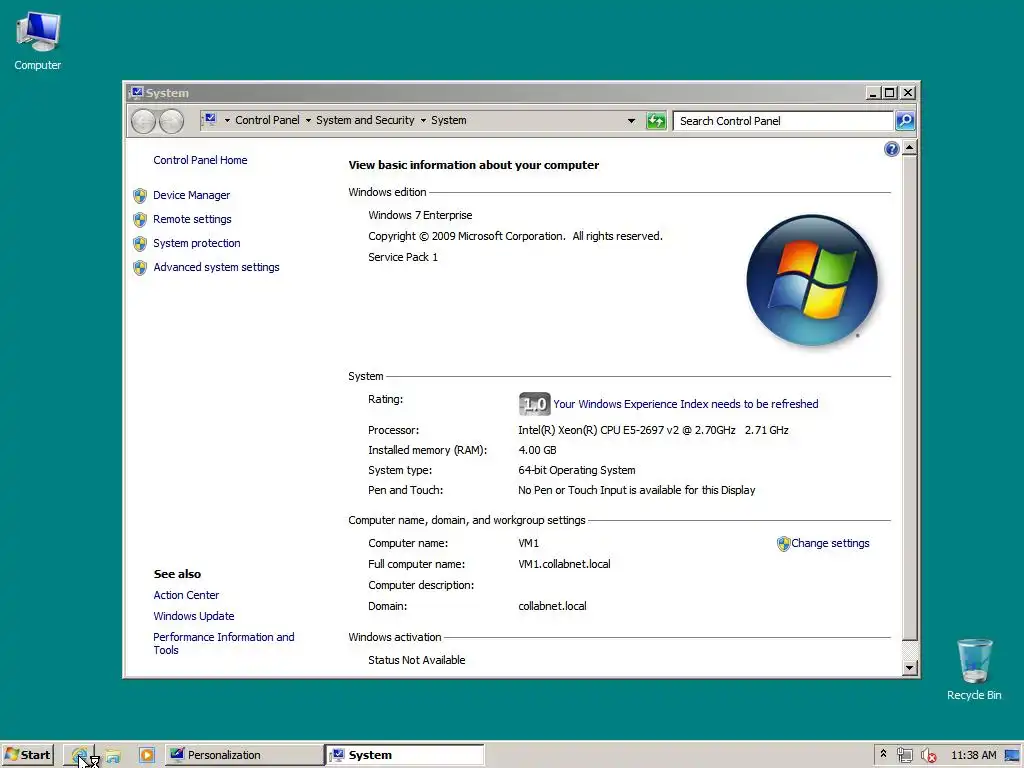The image size is (1024, 768).
Task: Click the network tray icon
Action: click(x=904, y=755)
